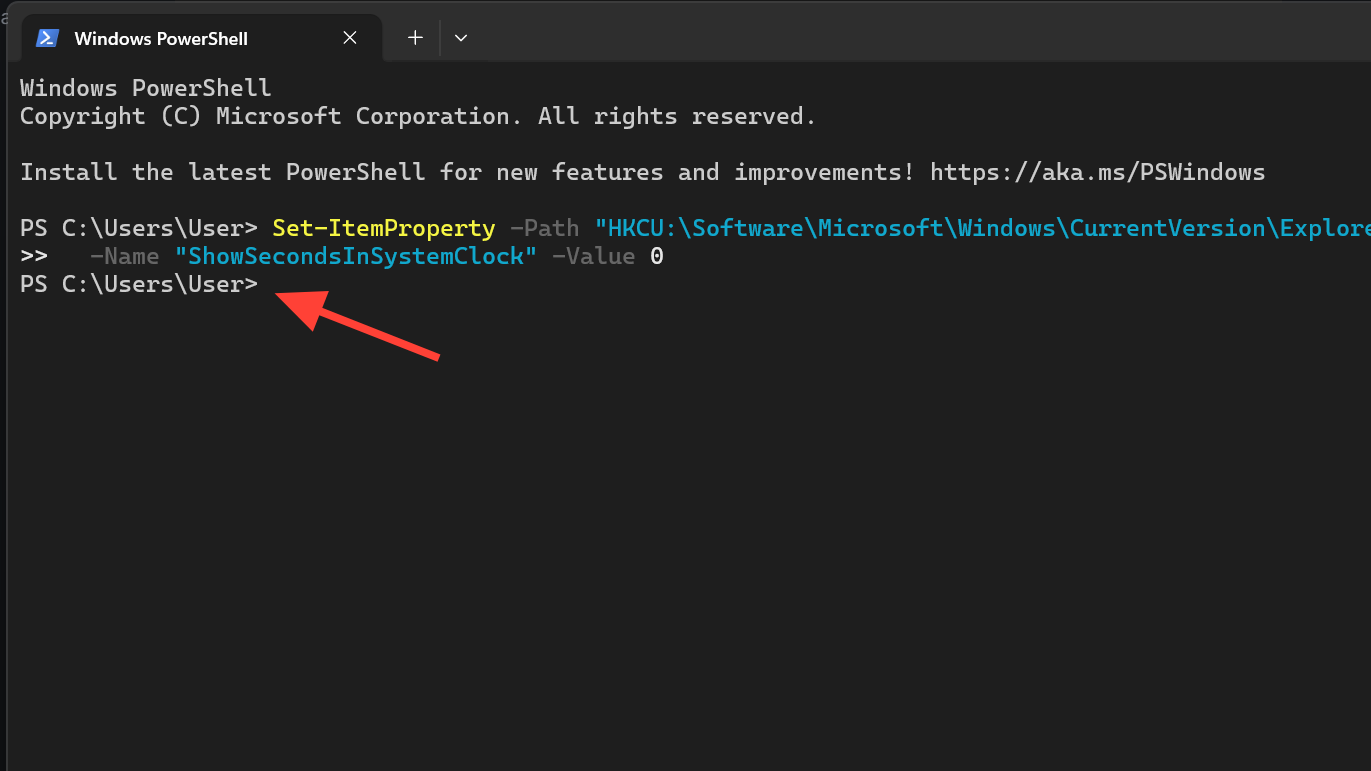Click the Set-ItemProperty cmdlet text

[383, 229]
